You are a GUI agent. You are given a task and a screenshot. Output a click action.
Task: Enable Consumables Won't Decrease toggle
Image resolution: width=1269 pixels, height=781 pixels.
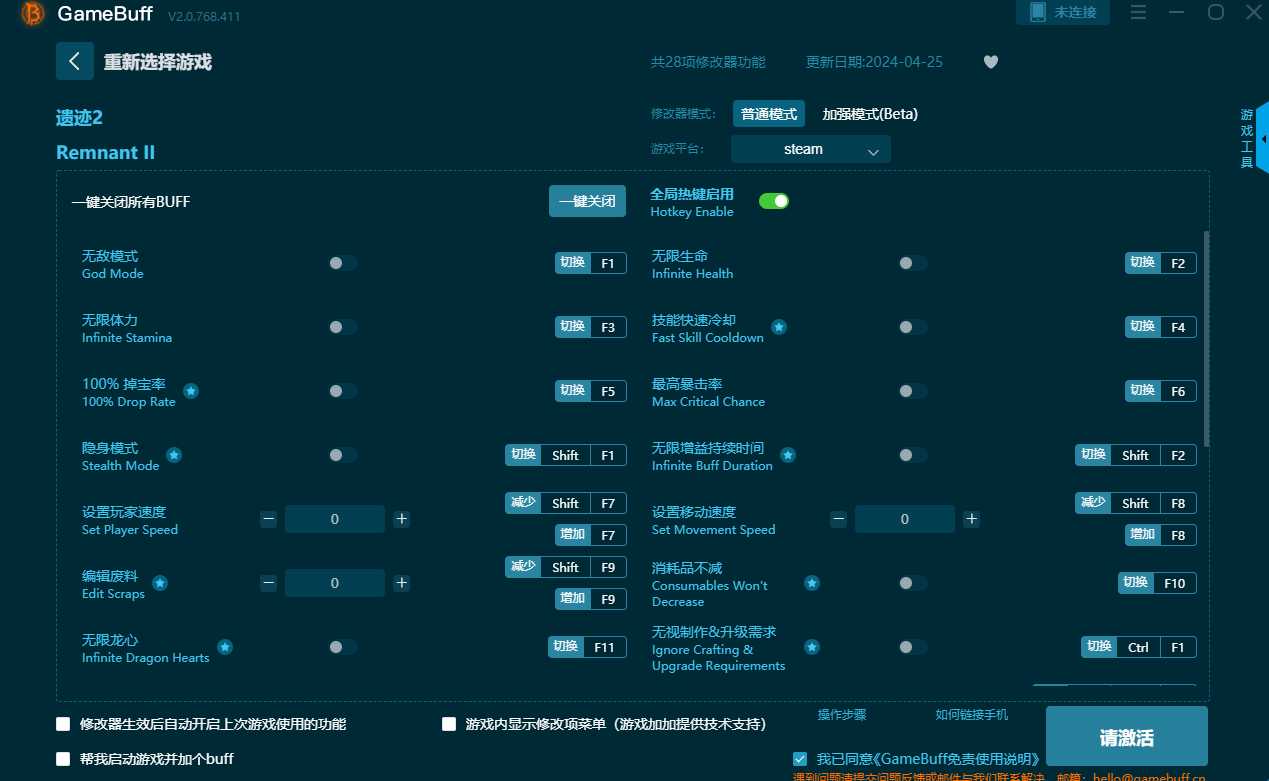click(x=913, y=583)
